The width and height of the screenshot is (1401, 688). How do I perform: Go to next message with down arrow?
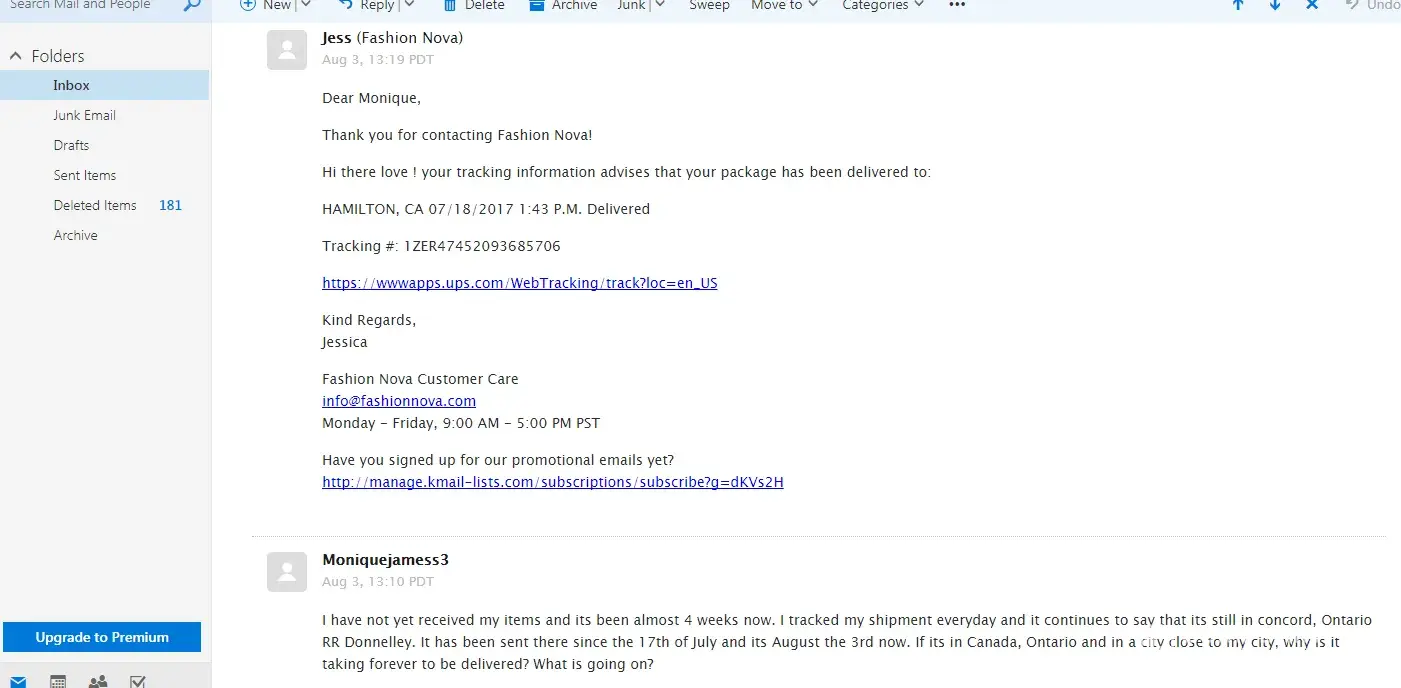click(1275, 6)
